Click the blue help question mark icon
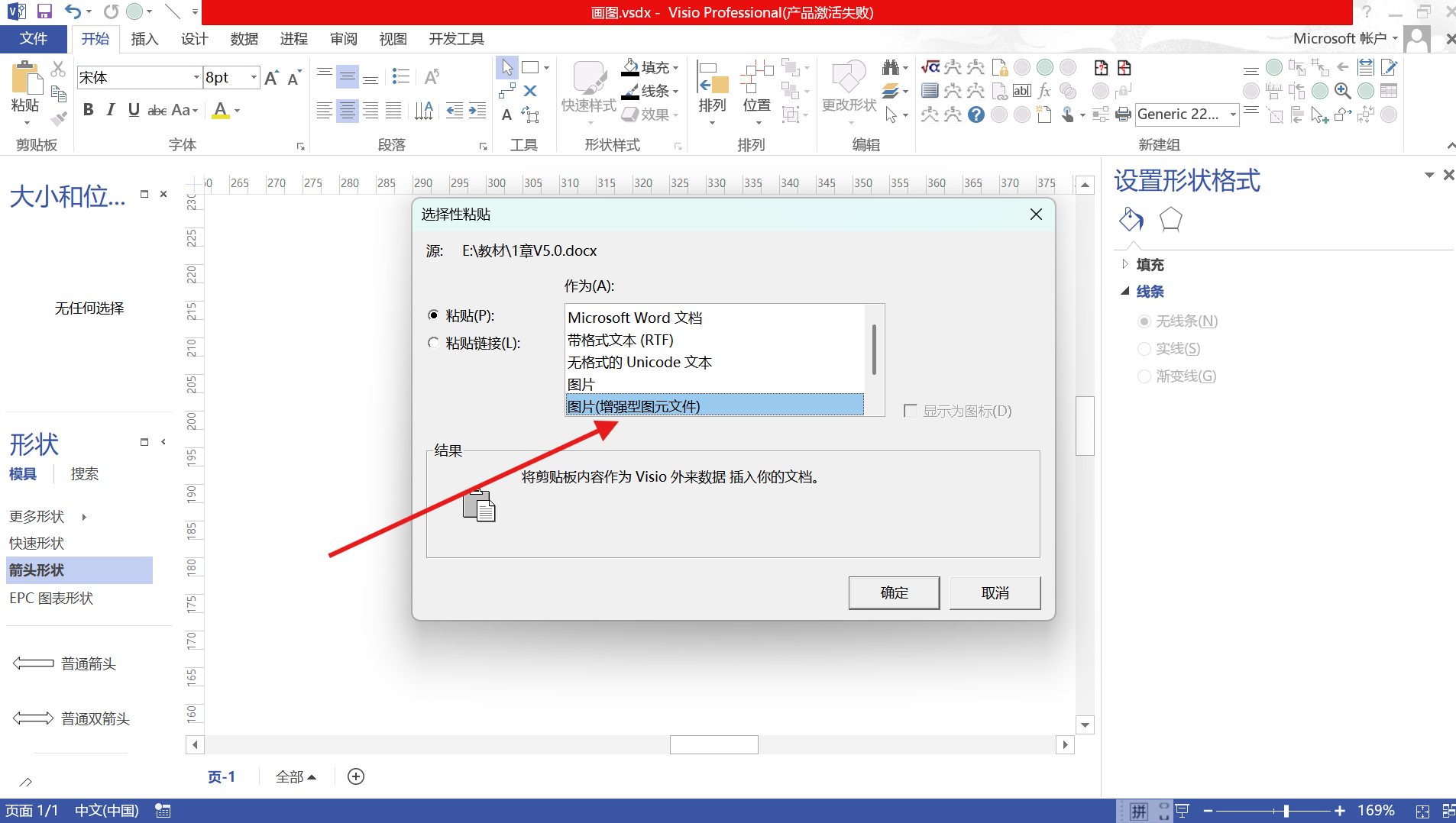This screenshot has height=823, width=1456. (x=976, y=115)
